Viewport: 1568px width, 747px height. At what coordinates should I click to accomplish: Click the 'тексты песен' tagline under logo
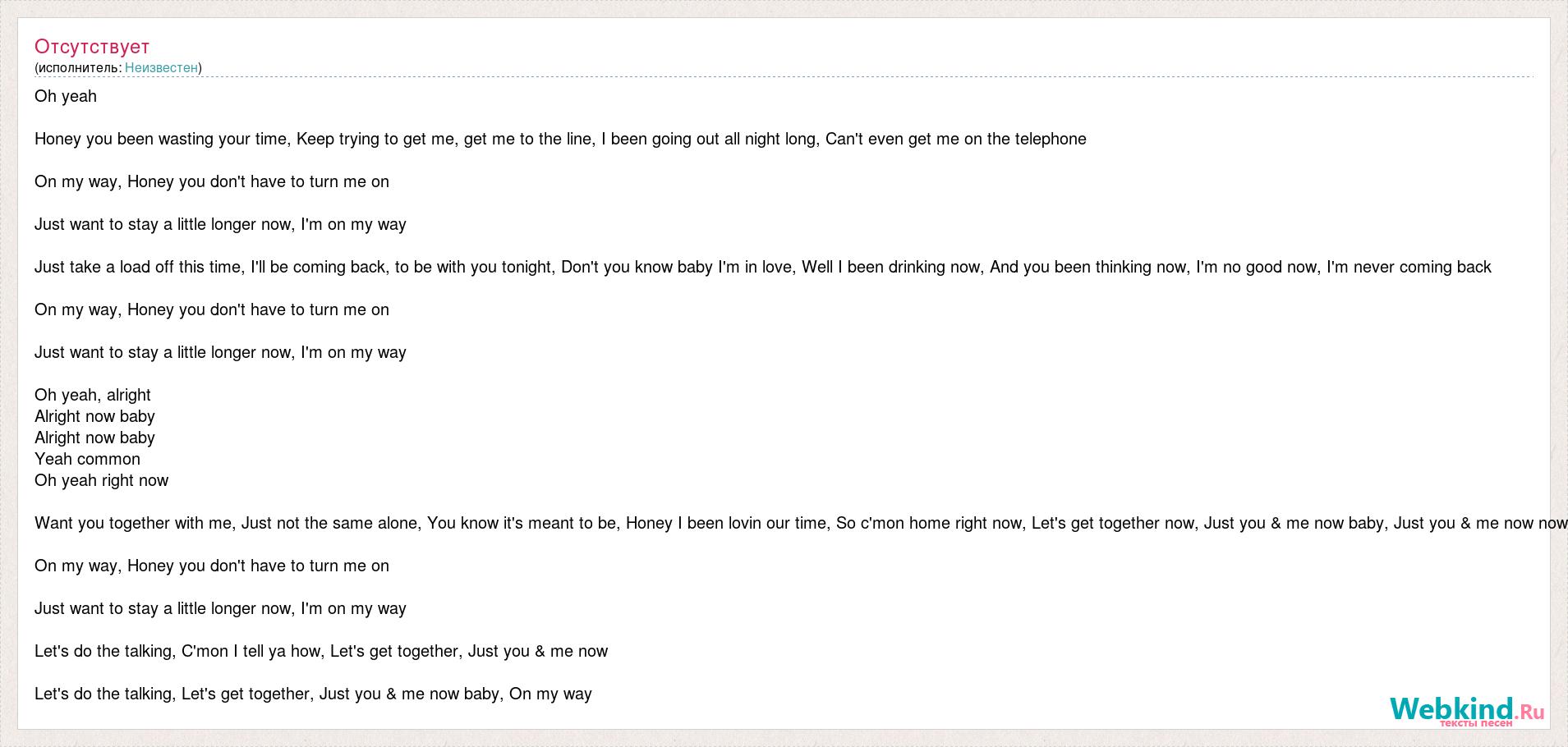tap(1475, 723)
